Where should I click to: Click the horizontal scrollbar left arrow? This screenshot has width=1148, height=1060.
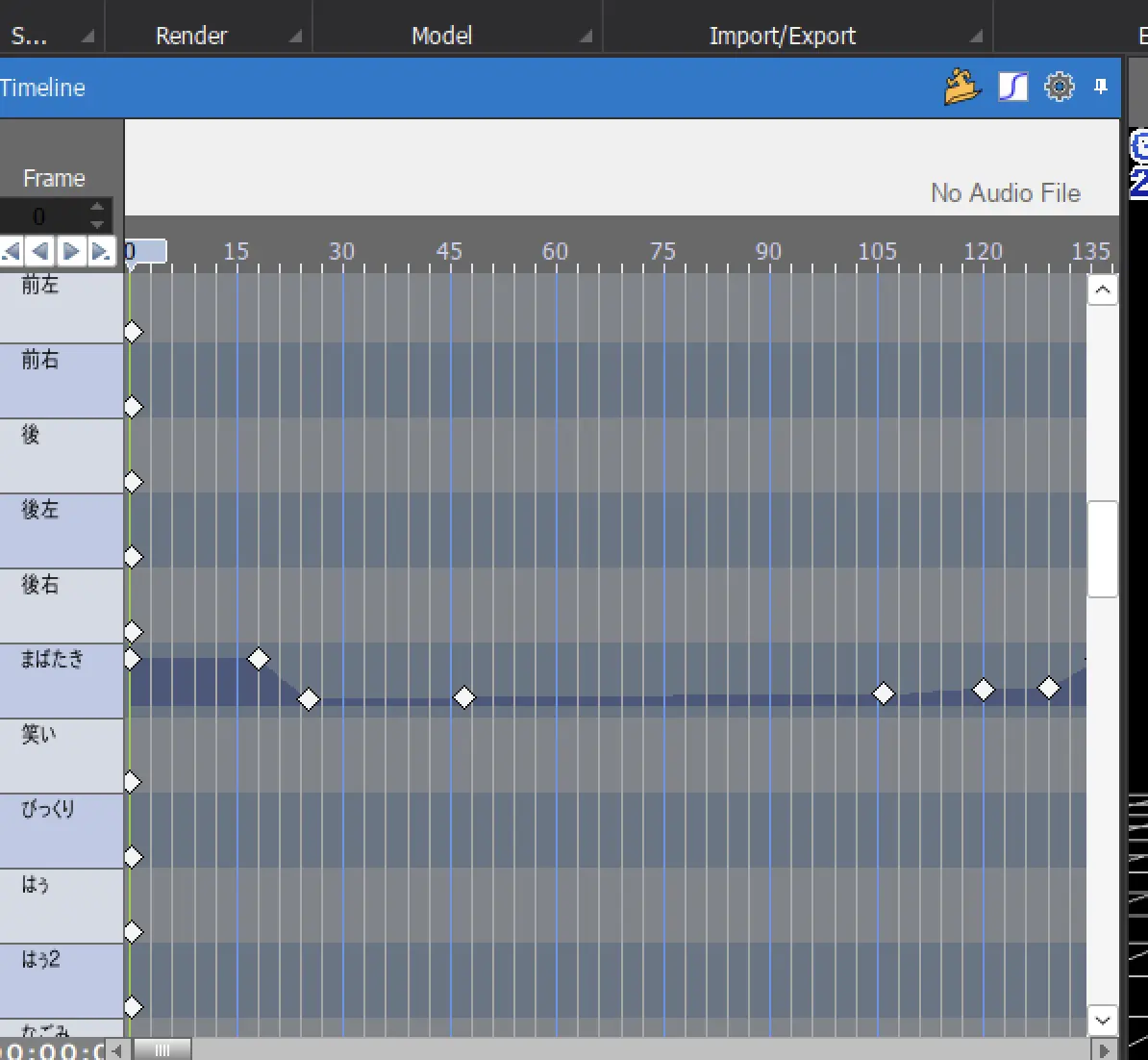click(117, 1050)
